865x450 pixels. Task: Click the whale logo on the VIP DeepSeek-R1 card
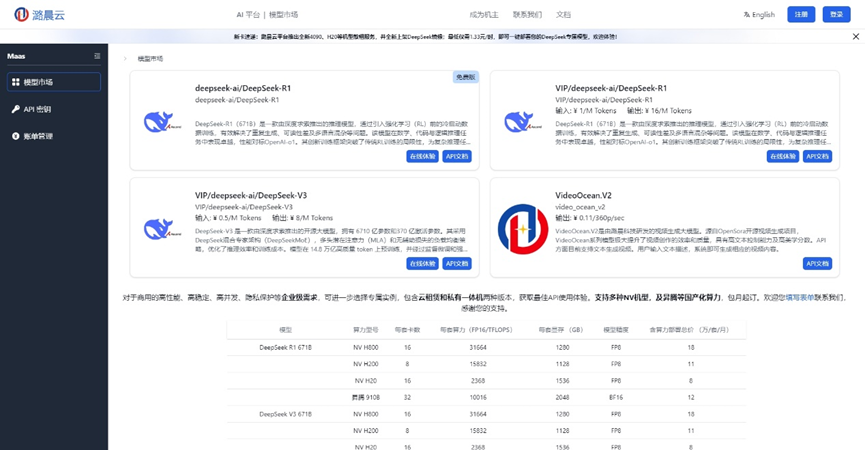click(522, 121)
